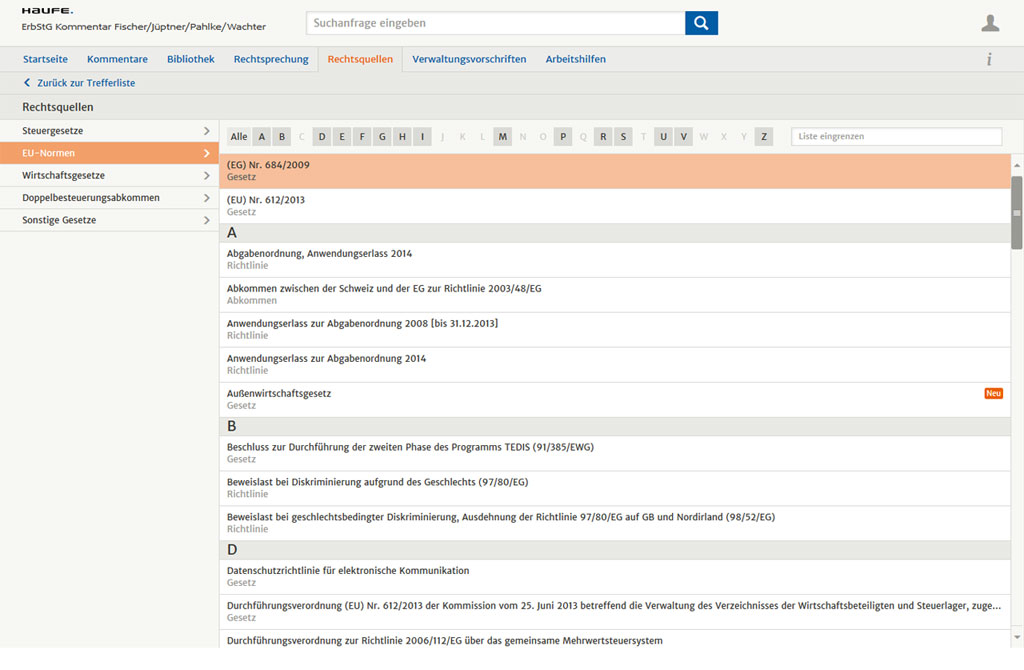Expand Sonstige Gesetze chevron

point(206,220)
